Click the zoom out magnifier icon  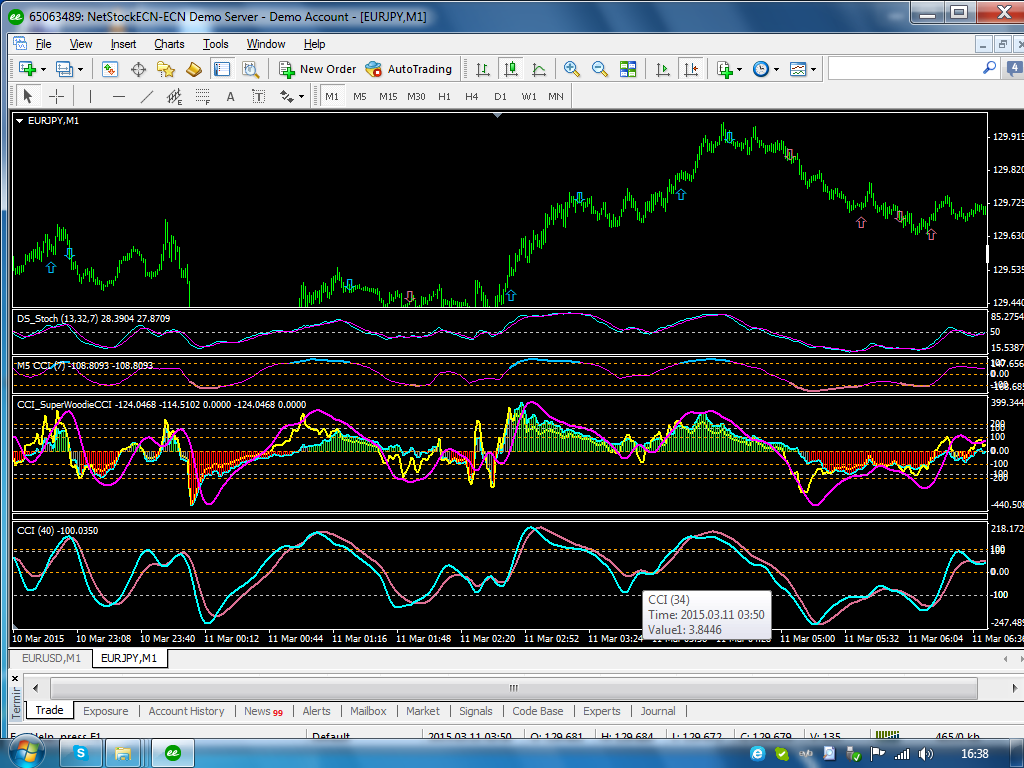click(x=600, y=69)
